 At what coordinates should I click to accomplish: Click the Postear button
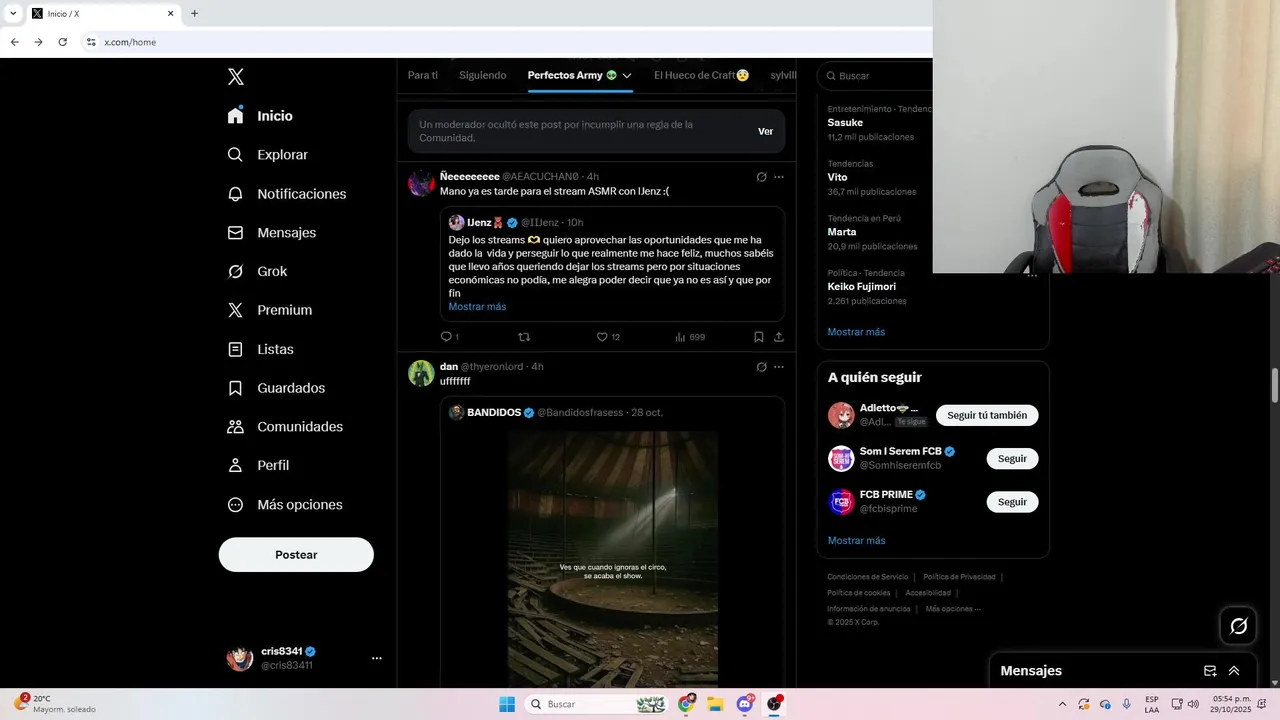(x=296, y=555)
